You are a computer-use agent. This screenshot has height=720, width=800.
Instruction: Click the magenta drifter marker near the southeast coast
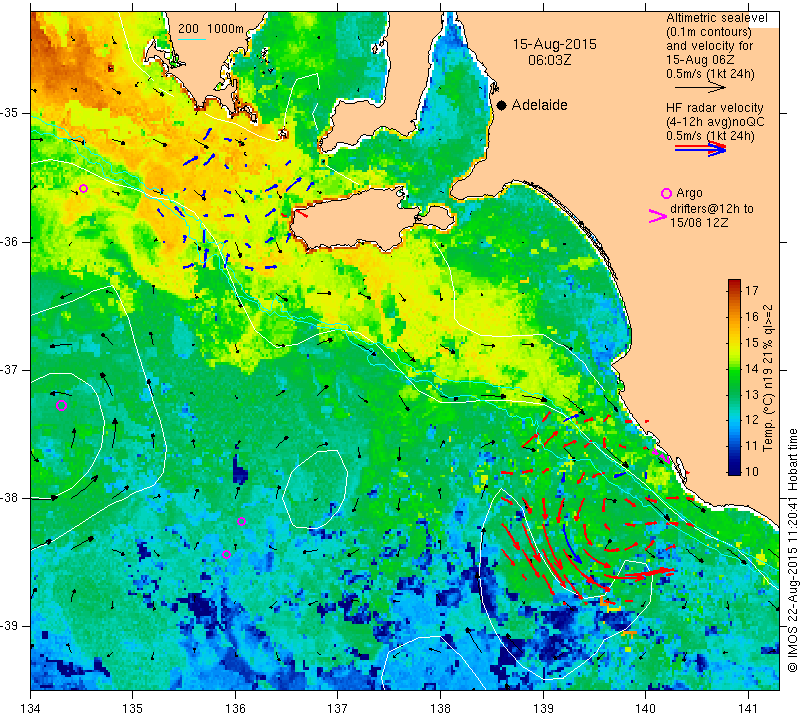661,456
